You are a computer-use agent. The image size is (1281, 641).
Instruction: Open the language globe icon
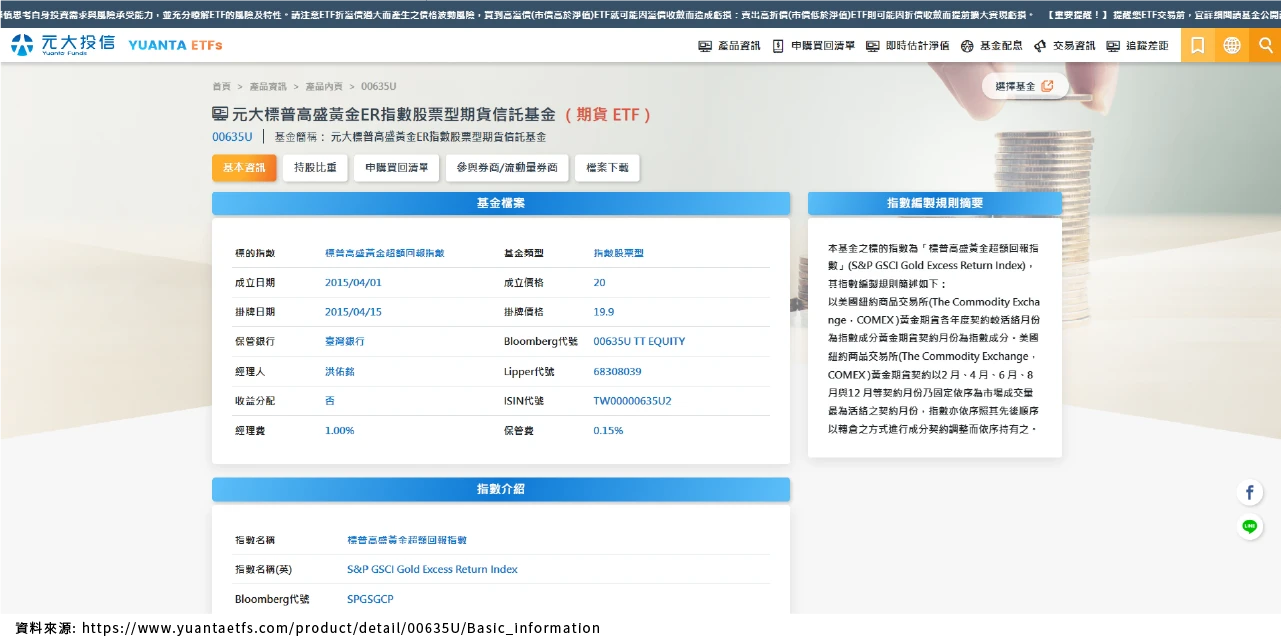(1231, 45)
